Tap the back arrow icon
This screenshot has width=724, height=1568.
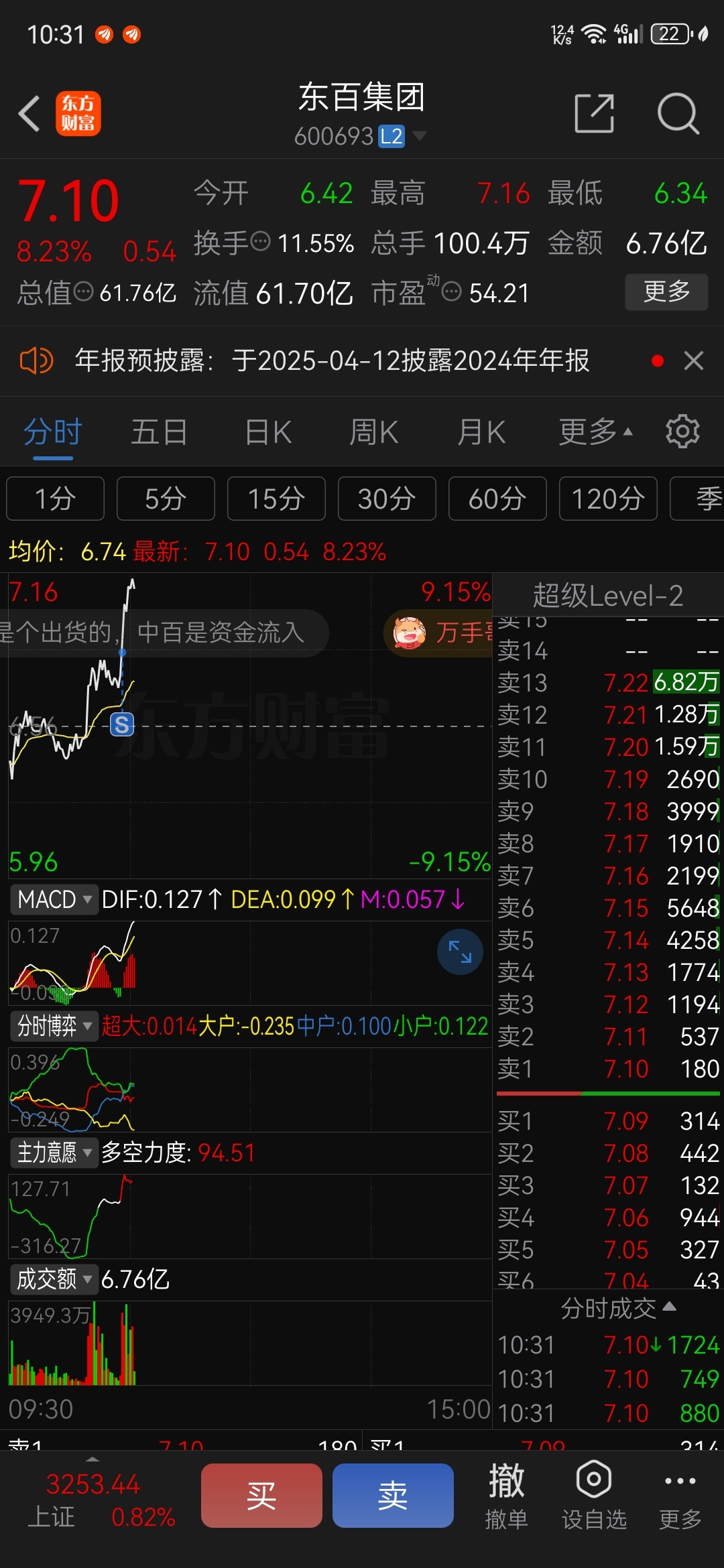coord(29,113)
